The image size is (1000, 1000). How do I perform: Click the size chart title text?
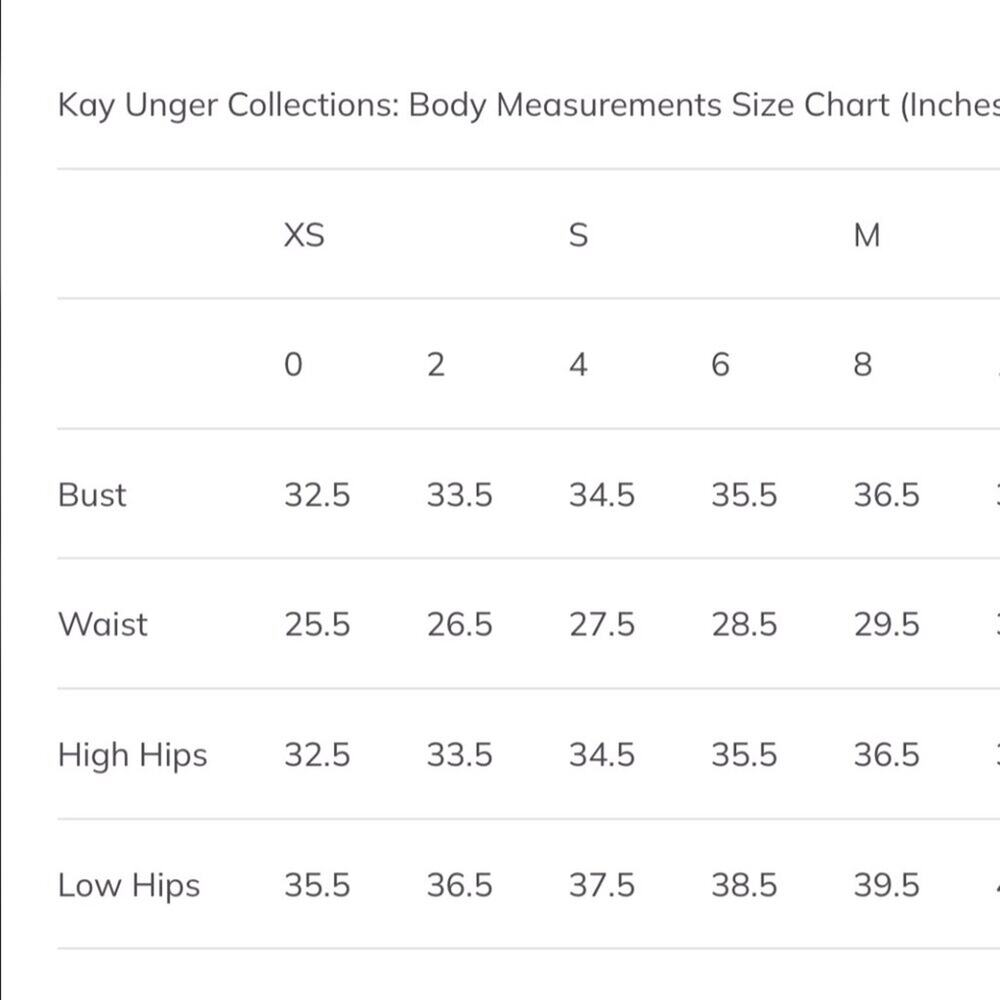(529, 105)
